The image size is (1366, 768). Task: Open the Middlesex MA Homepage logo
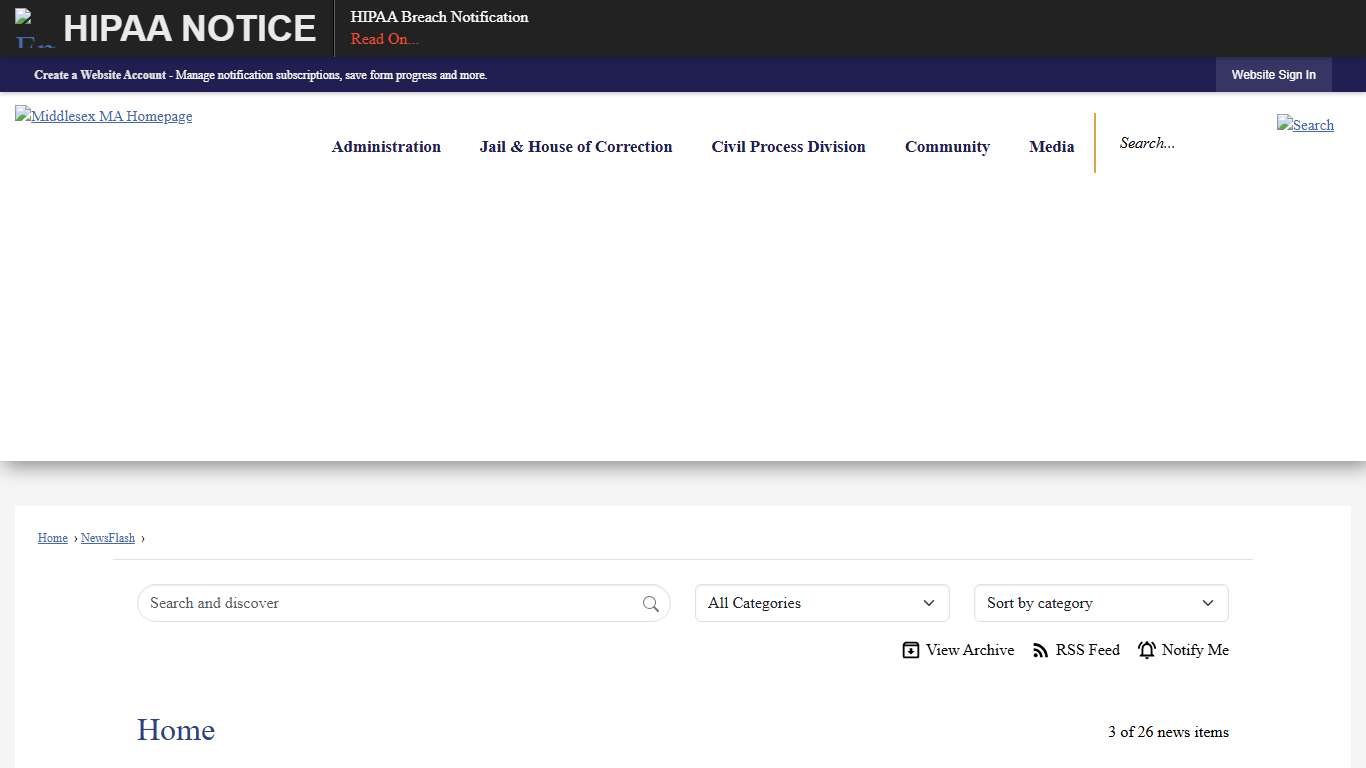[x=104, y=117]
